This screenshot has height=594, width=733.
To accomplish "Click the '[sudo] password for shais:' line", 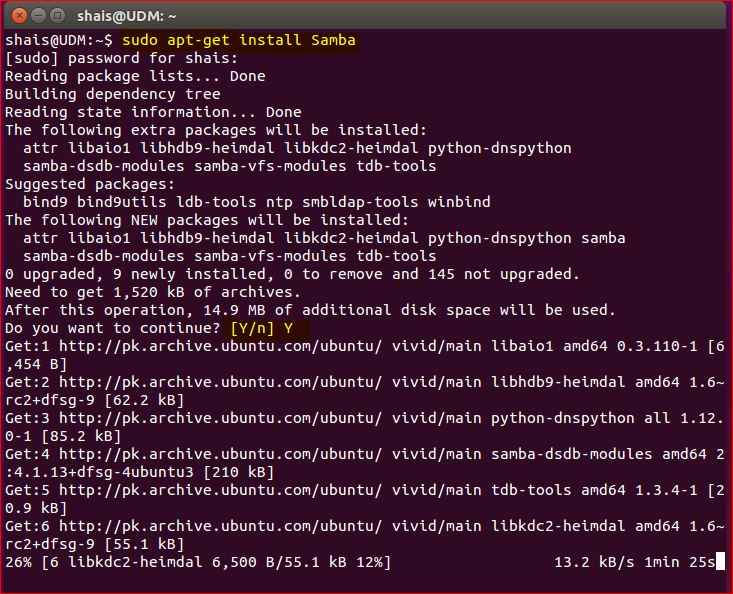I will pos(122,58).
